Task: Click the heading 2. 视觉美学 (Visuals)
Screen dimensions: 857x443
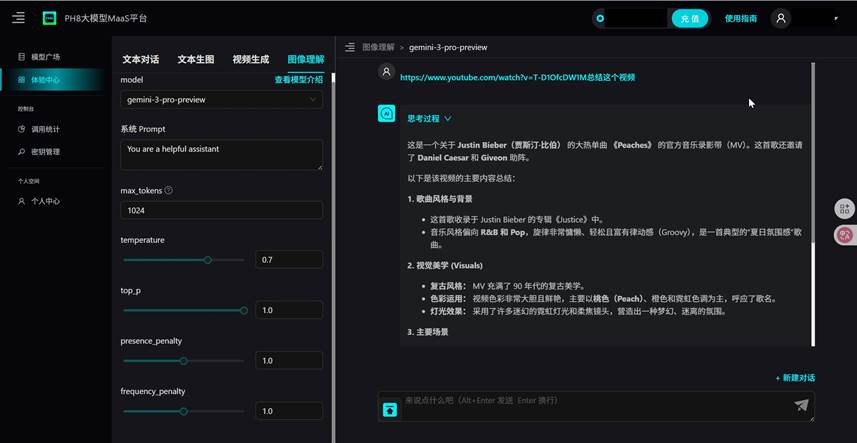Action: (445, 265)
